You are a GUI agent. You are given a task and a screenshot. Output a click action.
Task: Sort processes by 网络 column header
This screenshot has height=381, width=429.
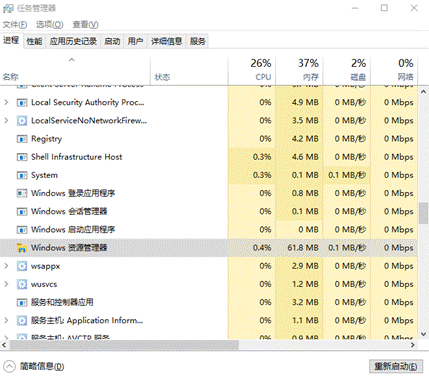coord(394,70)
